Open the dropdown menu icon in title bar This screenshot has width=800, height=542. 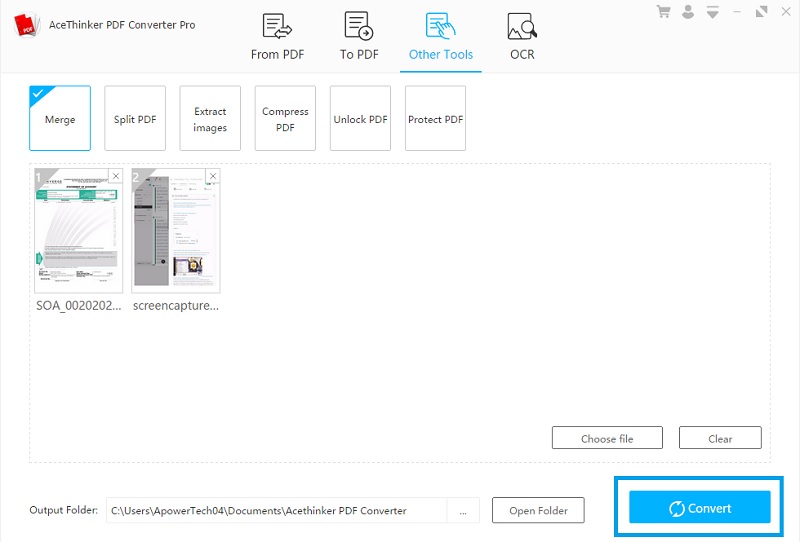click(712, 12)
